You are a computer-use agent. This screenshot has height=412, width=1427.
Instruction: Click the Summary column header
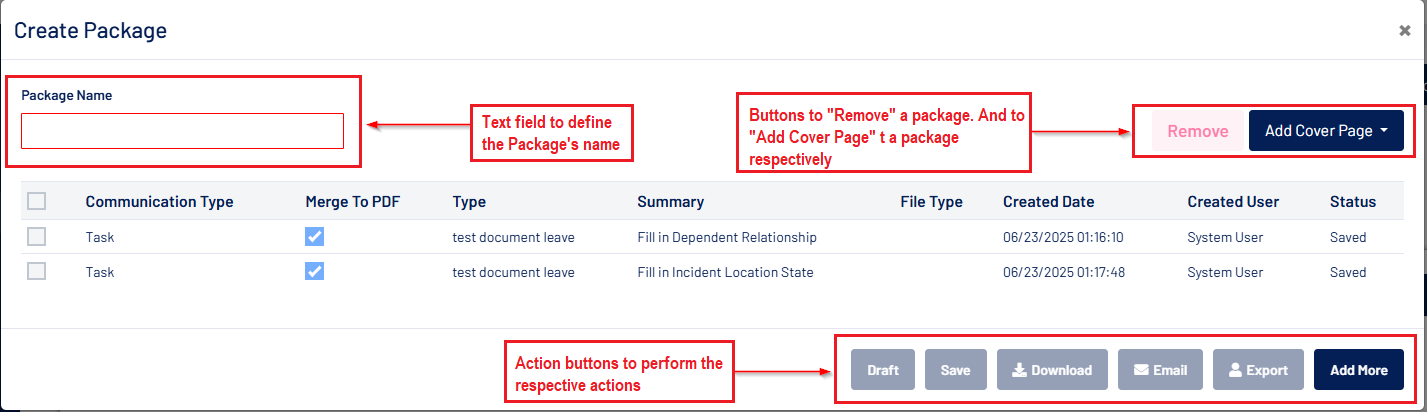[670, 202]
